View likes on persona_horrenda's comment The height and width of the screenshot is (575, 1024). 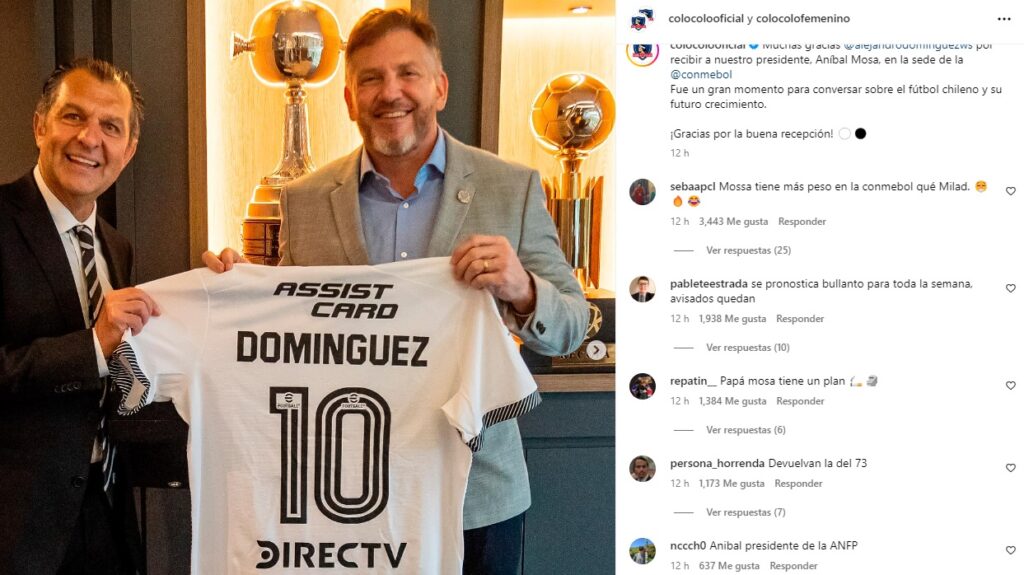[731, 484]
